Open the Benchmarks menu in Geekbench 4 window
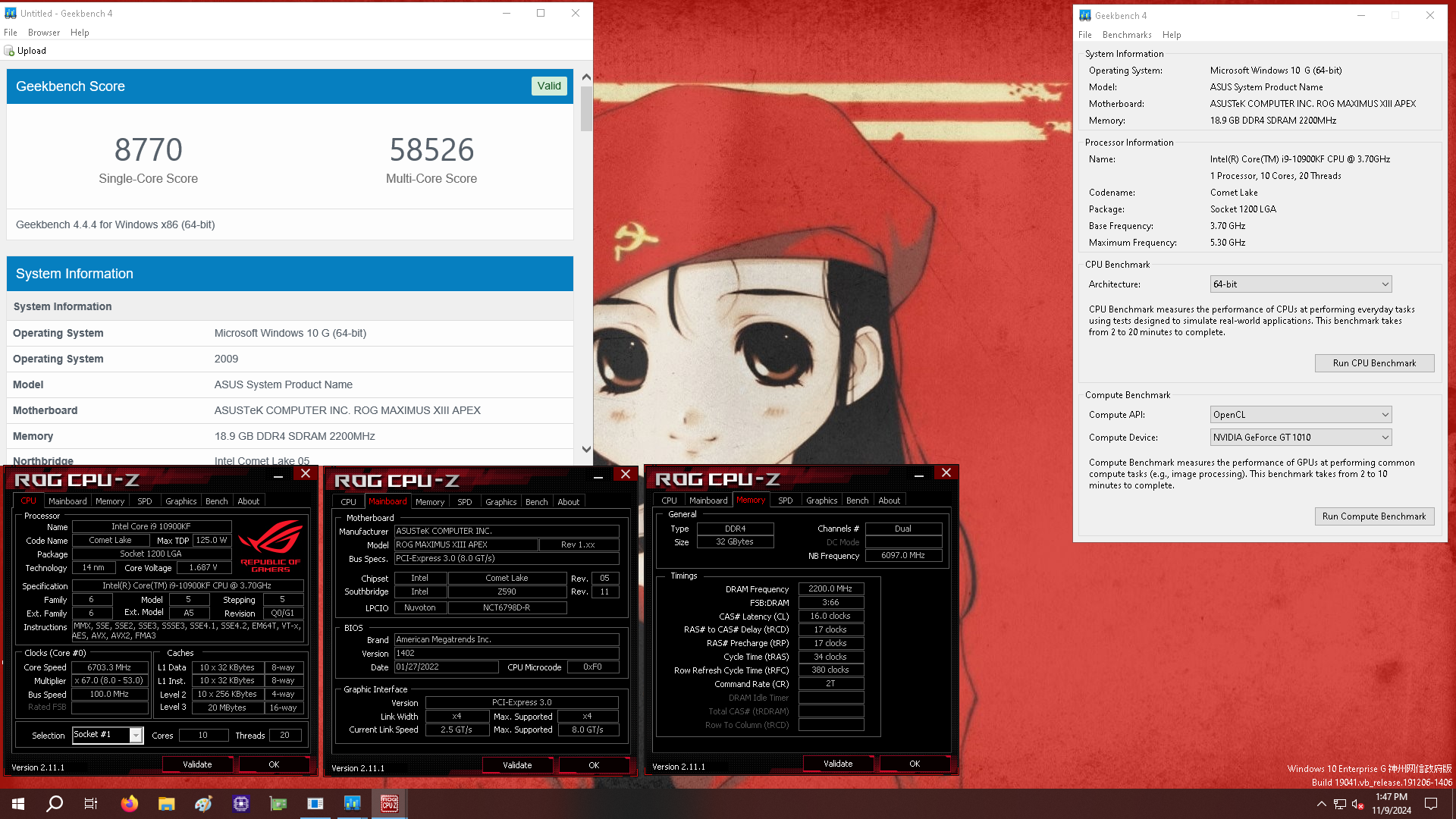This screenshot has width=1456, height=819. (1127, 35)
